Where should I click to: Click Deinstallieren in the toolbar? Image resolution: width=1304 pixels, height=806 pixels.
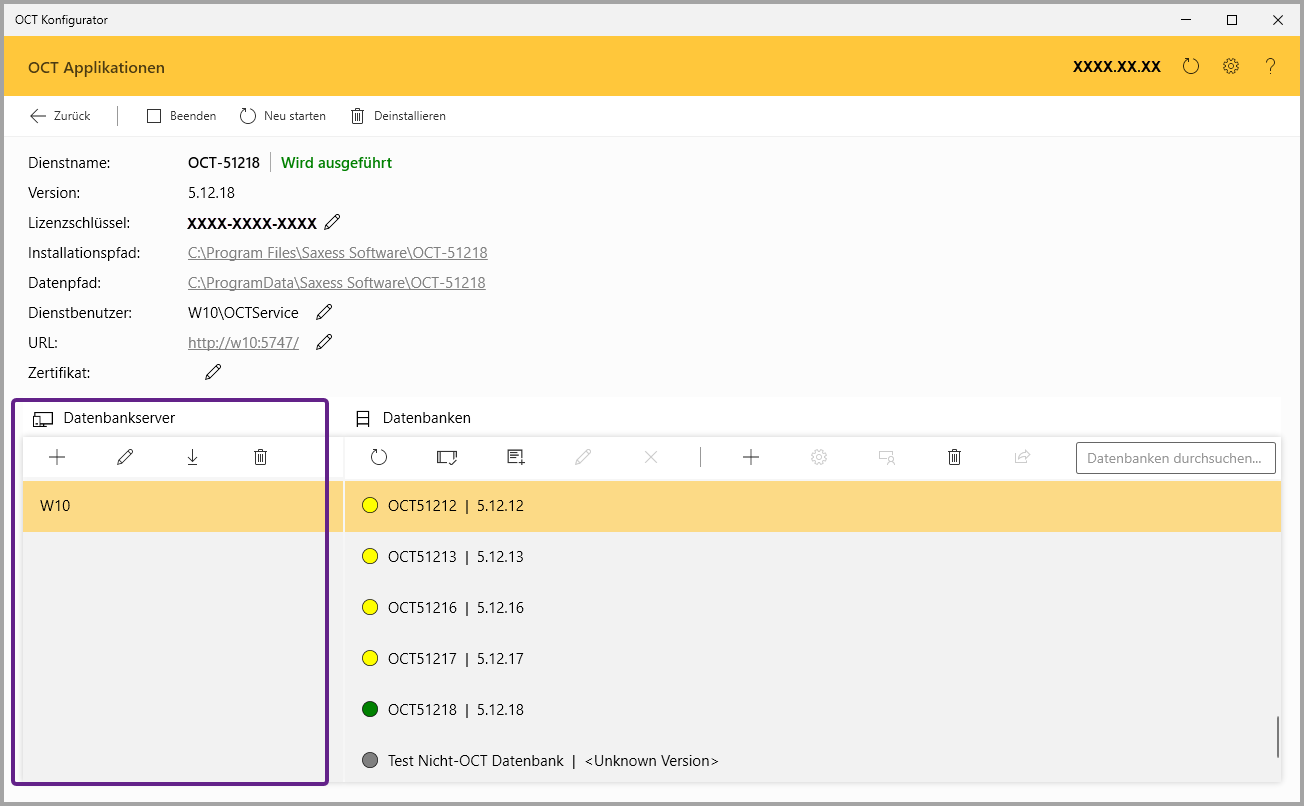tap(398, 116)
